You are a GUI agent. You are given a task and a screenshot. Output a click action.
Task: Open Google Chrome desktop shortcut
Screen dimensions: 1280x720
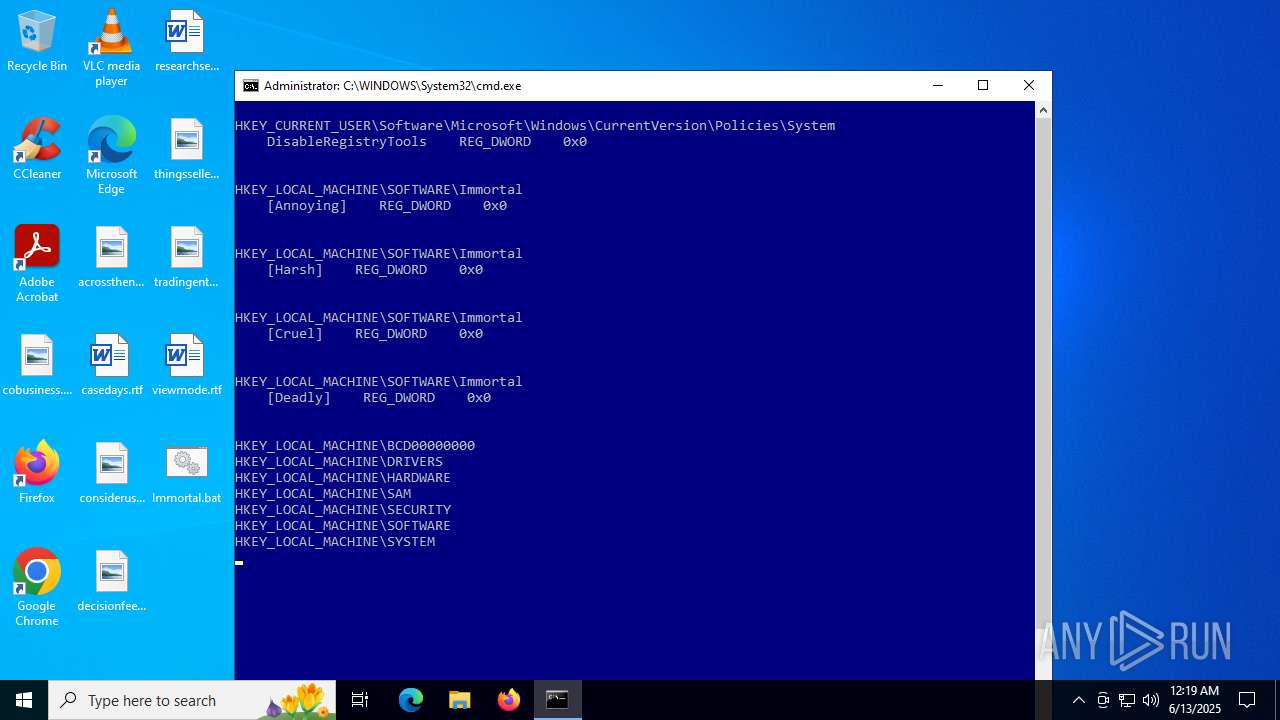pyautogui.click(x=37, y=588)
